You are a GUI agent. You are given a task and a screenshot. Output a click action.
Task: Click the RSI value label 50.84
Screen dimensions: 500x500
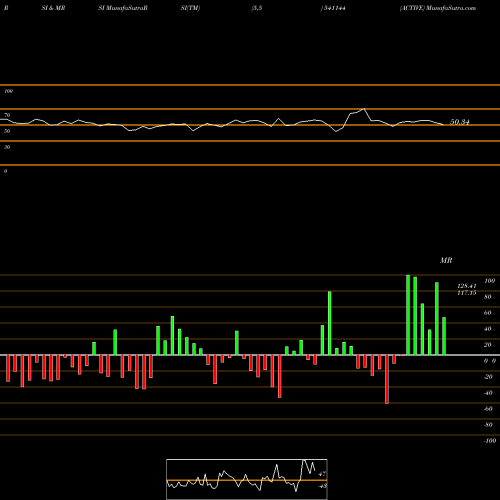coord(460,122)
